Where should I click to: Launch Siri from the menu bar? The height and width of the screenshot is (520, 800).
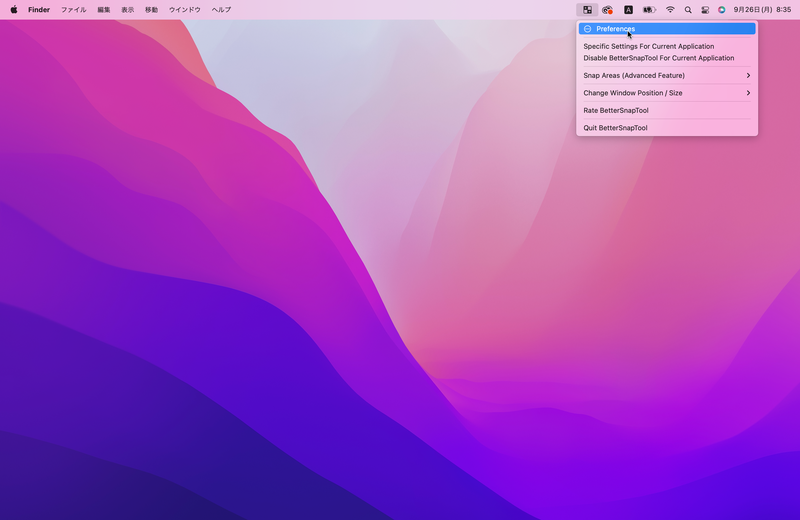pyautogui.click(x=721, y=10)
